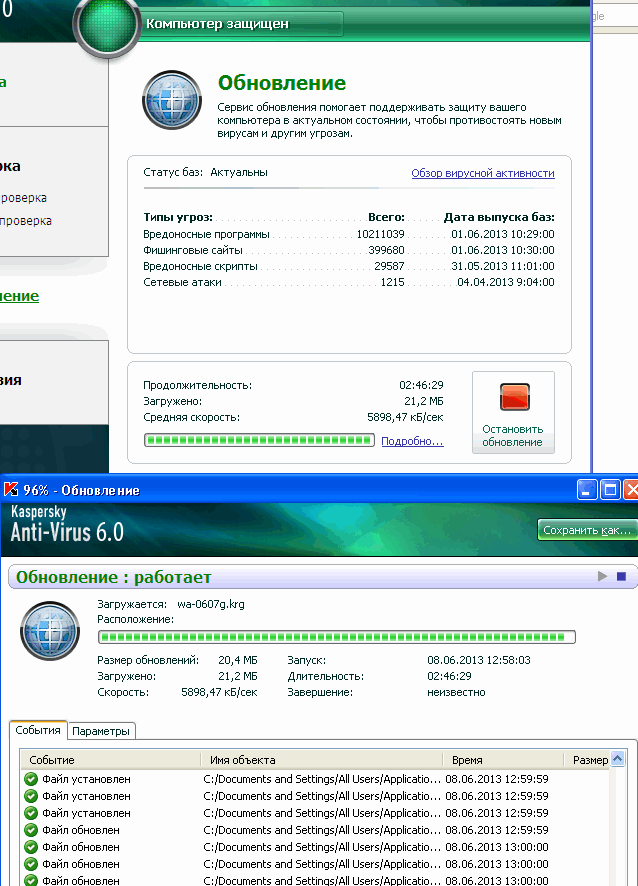Click the неизвестно completion value
The image size is (638, 886).
point(456,692)
